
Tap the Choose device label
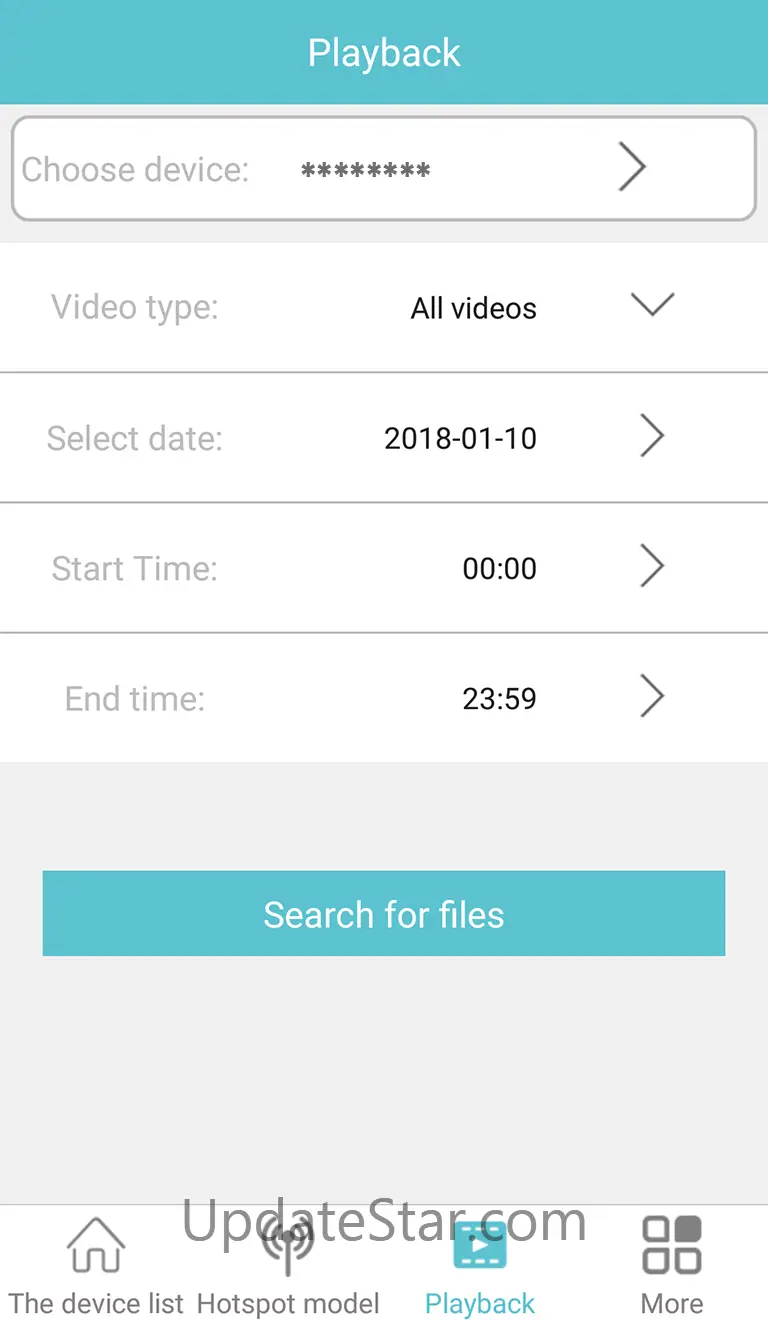(x=135, y=169)
